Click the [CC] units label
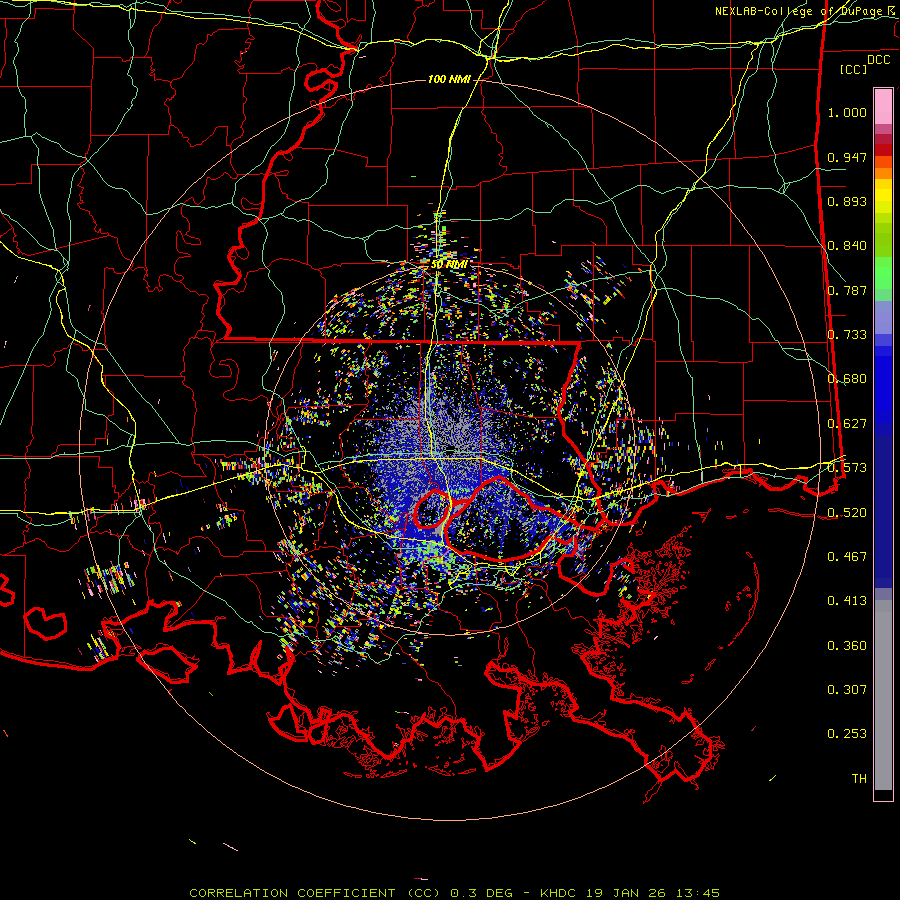The height and width of the screenshot is (900, 900). [854, 69]
